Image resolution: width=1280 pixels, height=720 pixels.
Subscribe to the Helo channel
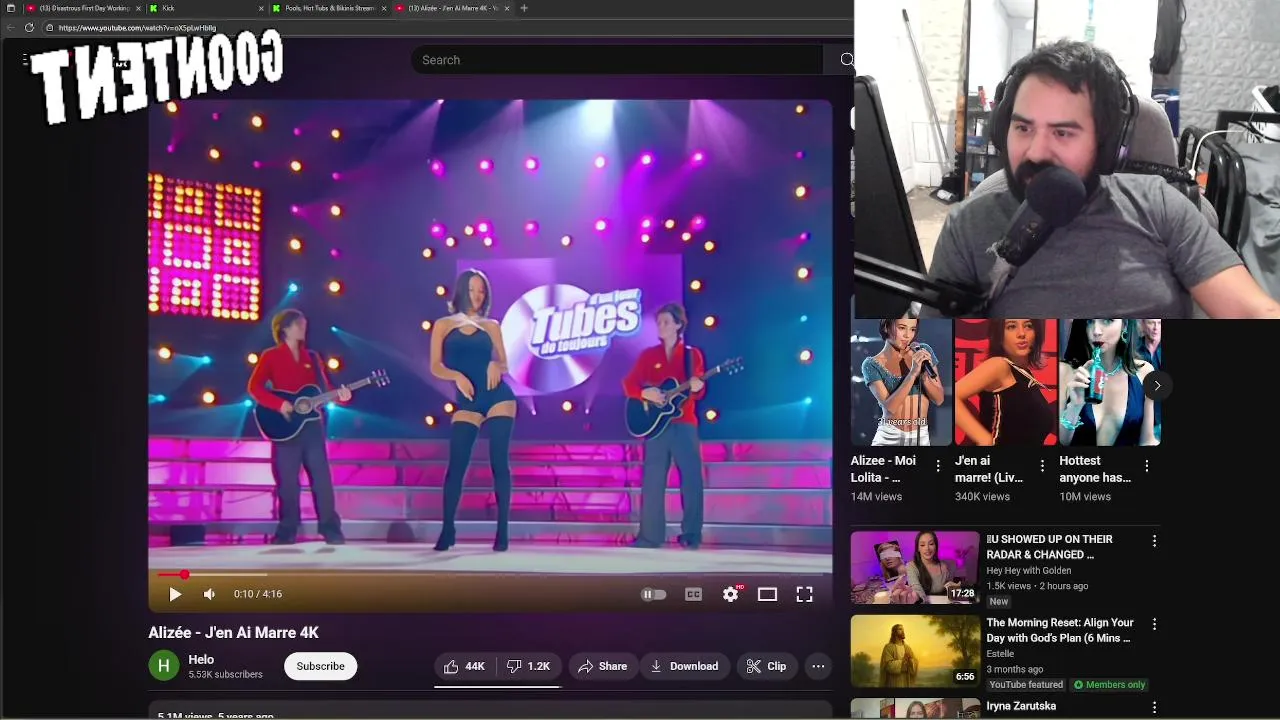pyautogui.click(x=320, y=666)
